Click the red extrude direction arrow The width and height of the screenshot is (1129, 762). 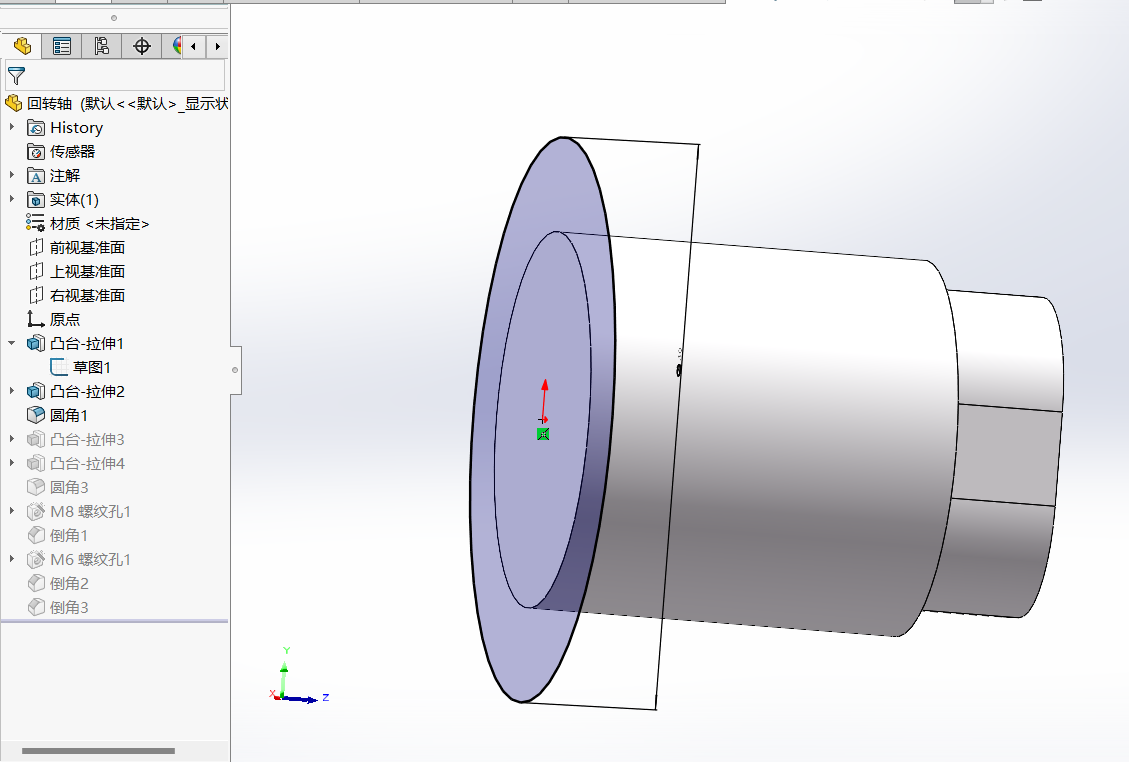(x=544, y=398)
